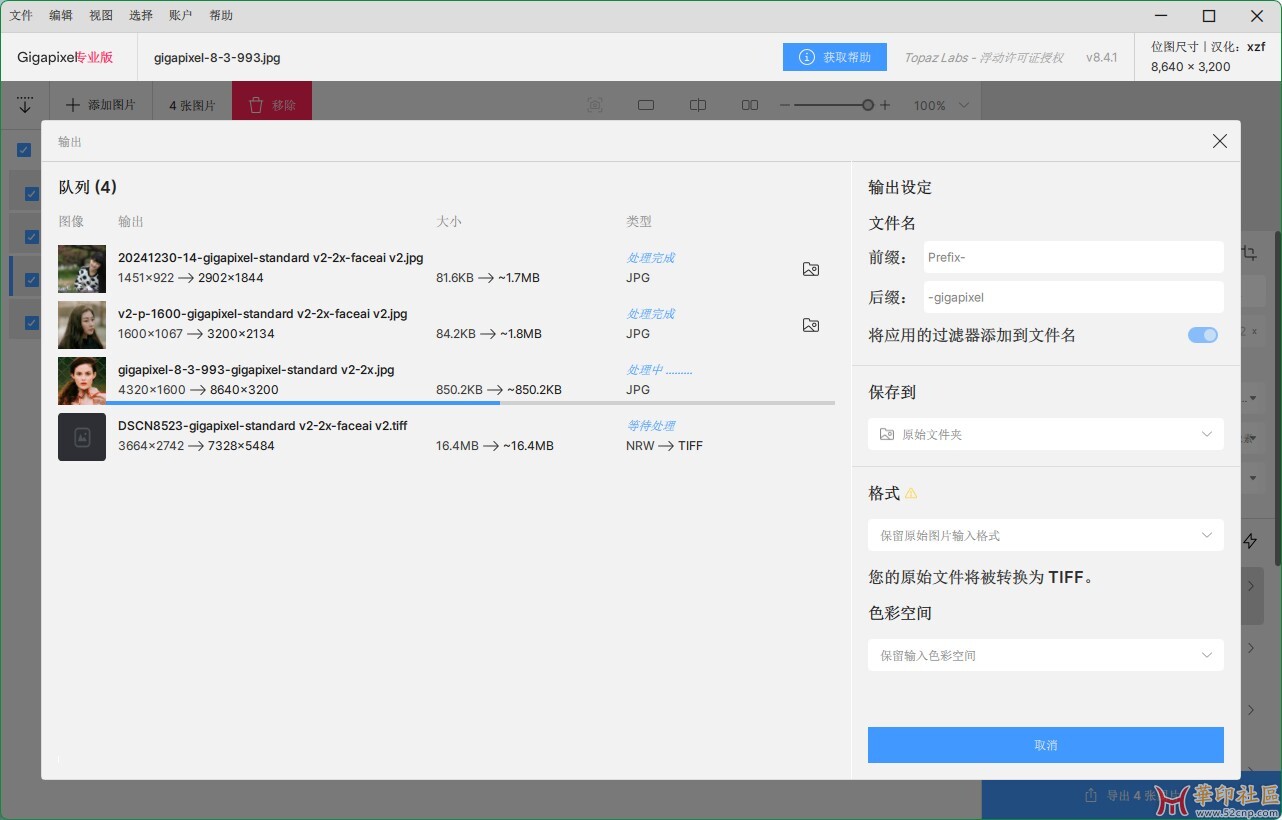Open output folder for 20241230-14 image
This screenshot has width=1282, height=820.
[811, 269]
